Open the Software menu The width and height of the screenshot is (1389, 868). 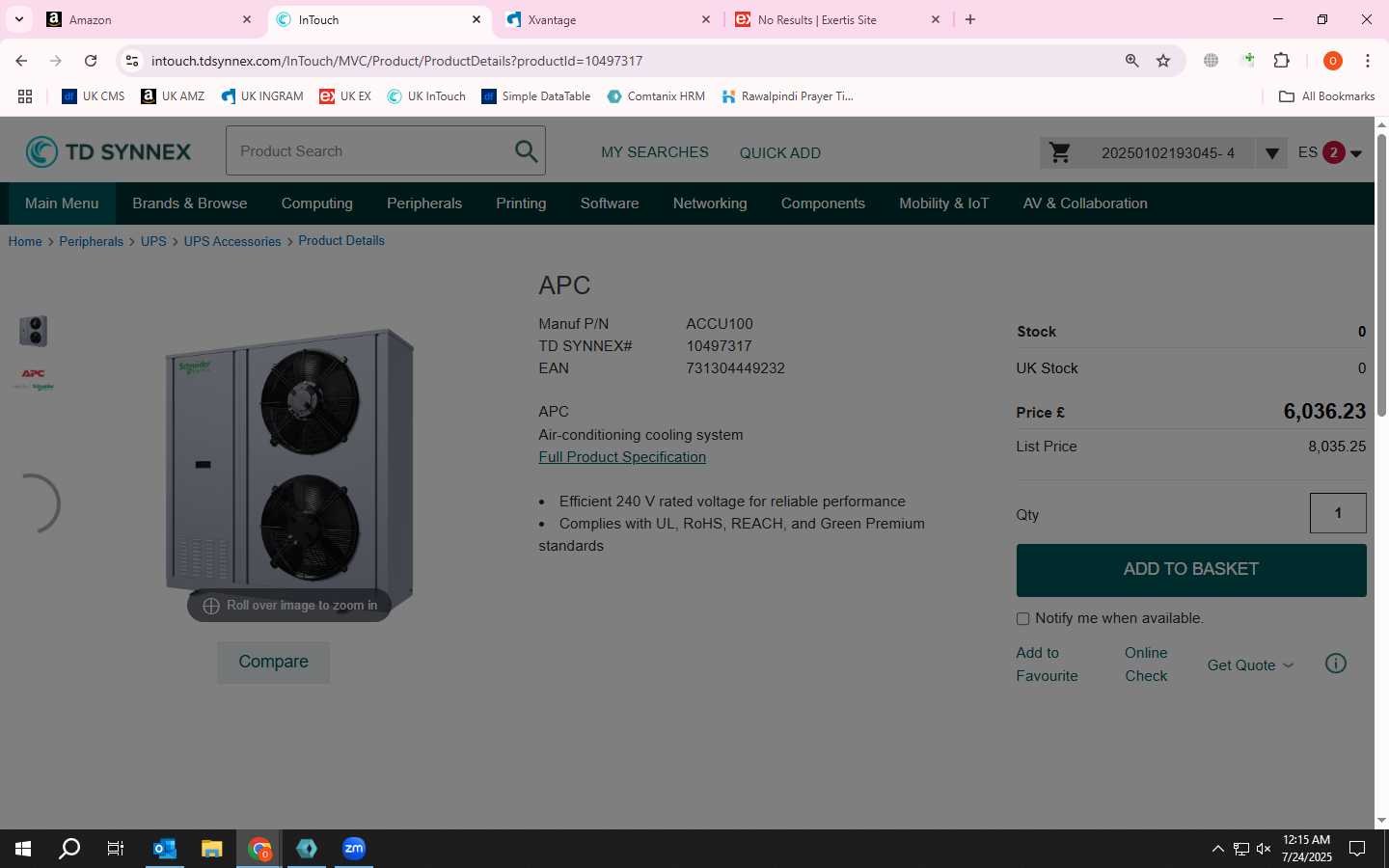(610, 203)
